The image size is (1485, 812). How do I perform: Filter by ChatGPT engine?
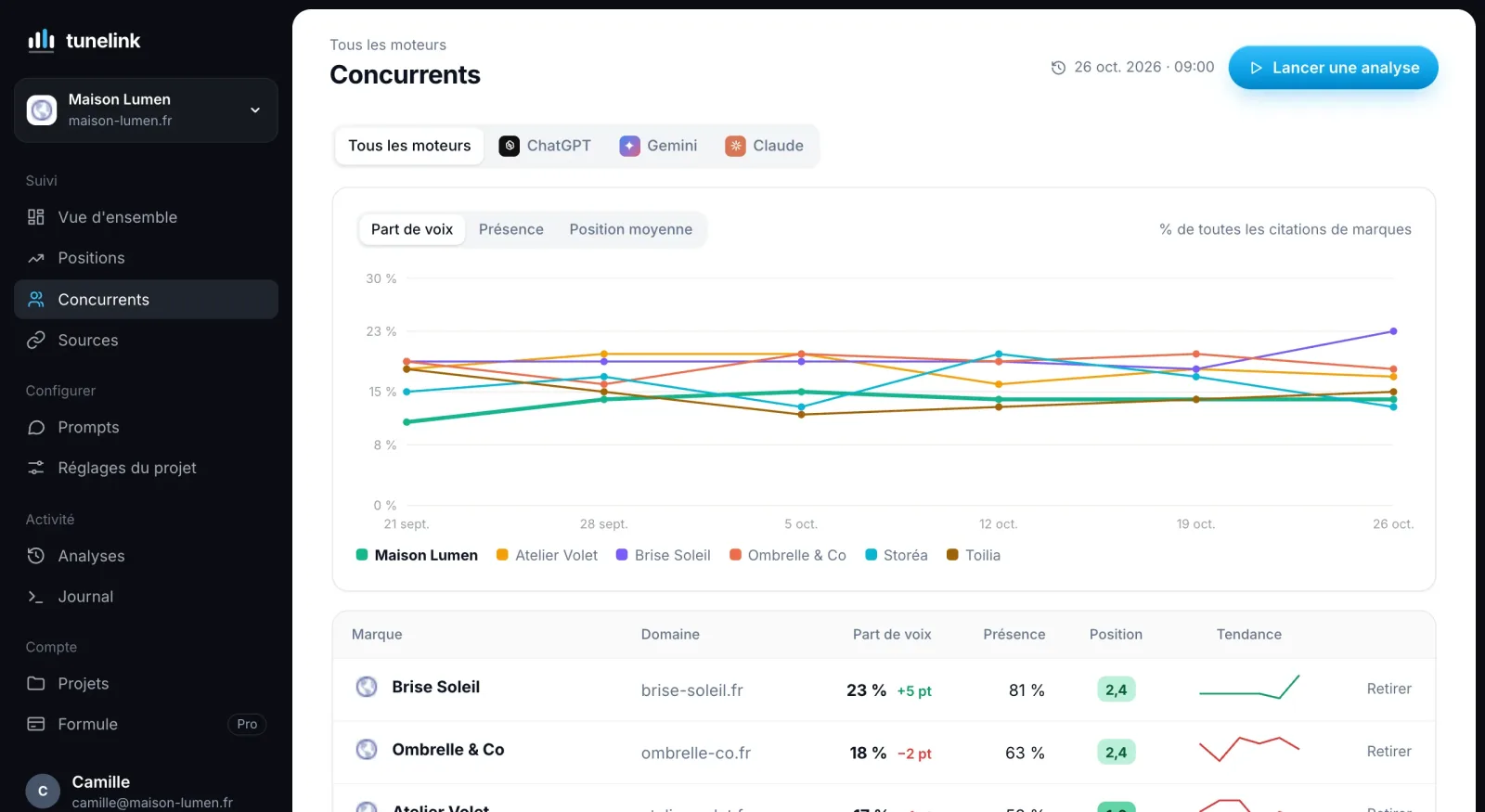[545, 146]
